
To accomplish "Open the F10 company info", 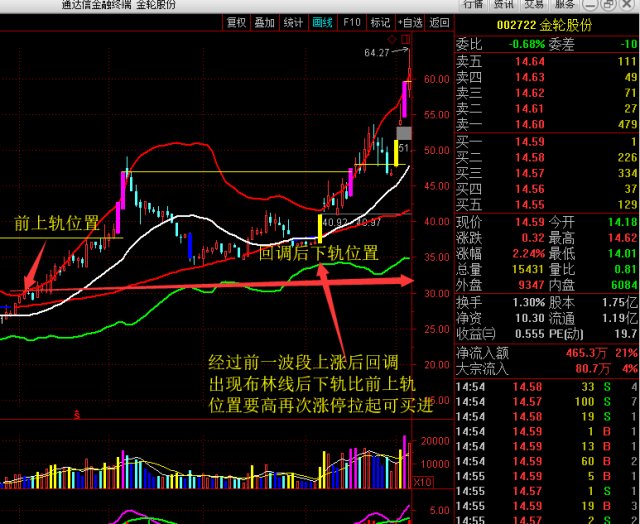I will pyautogui.click(x=351, y=21).
